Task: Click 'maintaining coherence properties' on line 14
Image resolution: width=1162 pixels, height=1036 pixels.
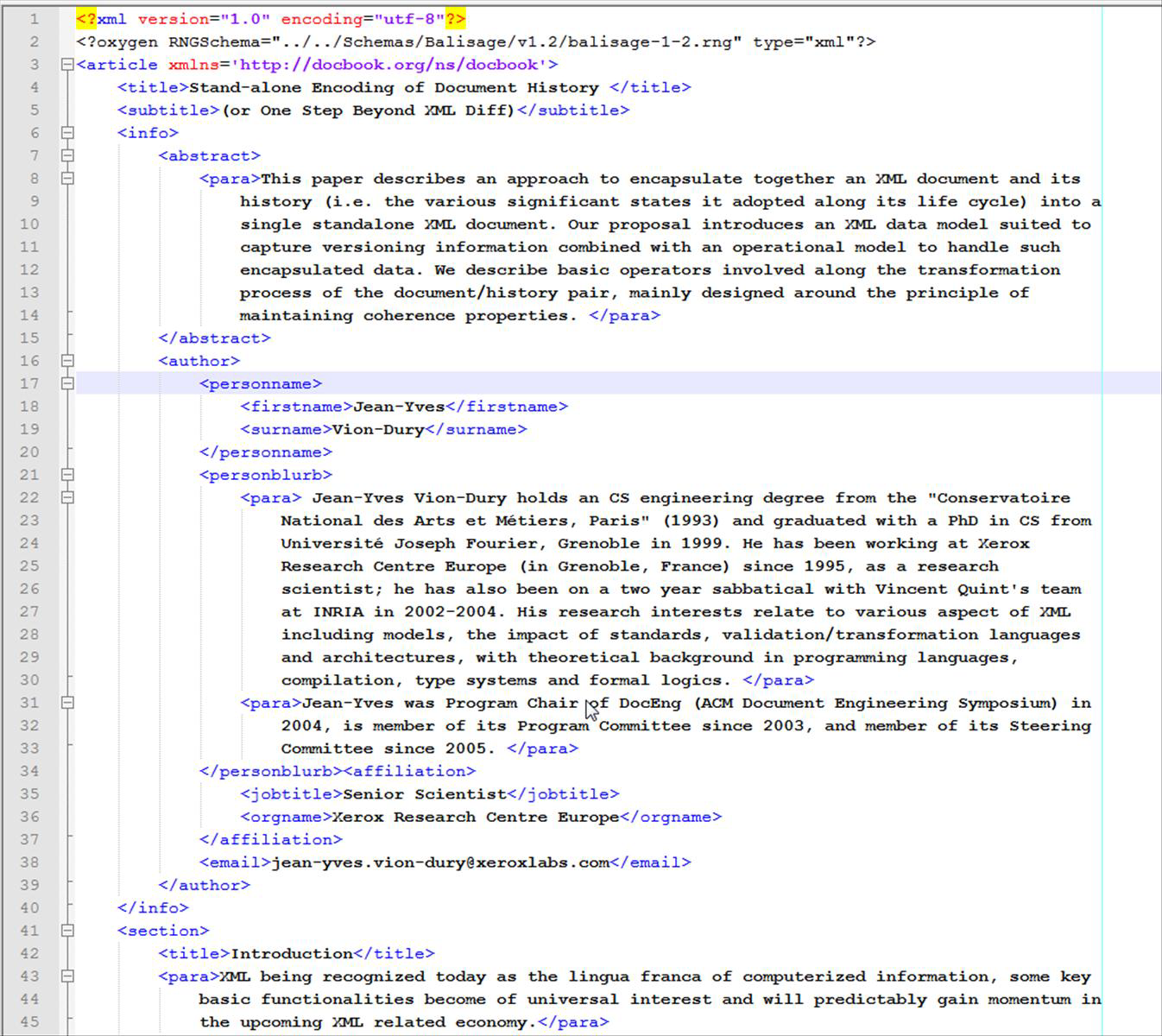Action: coord(403,316)
